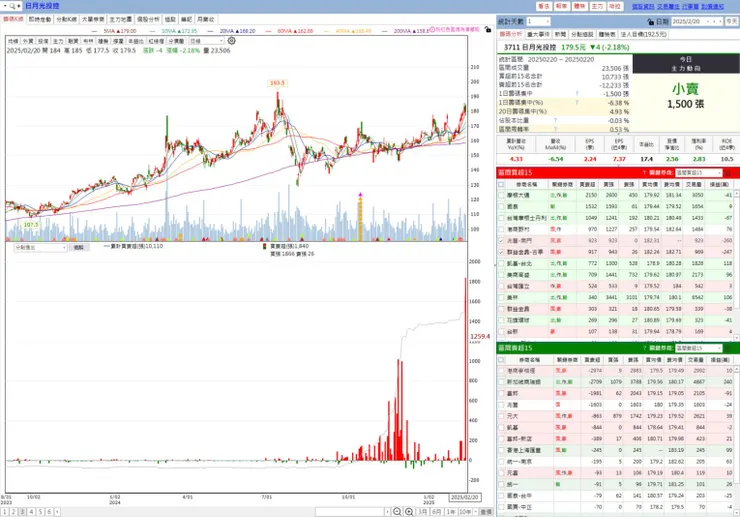Tick the checkbox for 台灣摩根士丹利
This screenshot has width=740, height=517.
point(501,218)
